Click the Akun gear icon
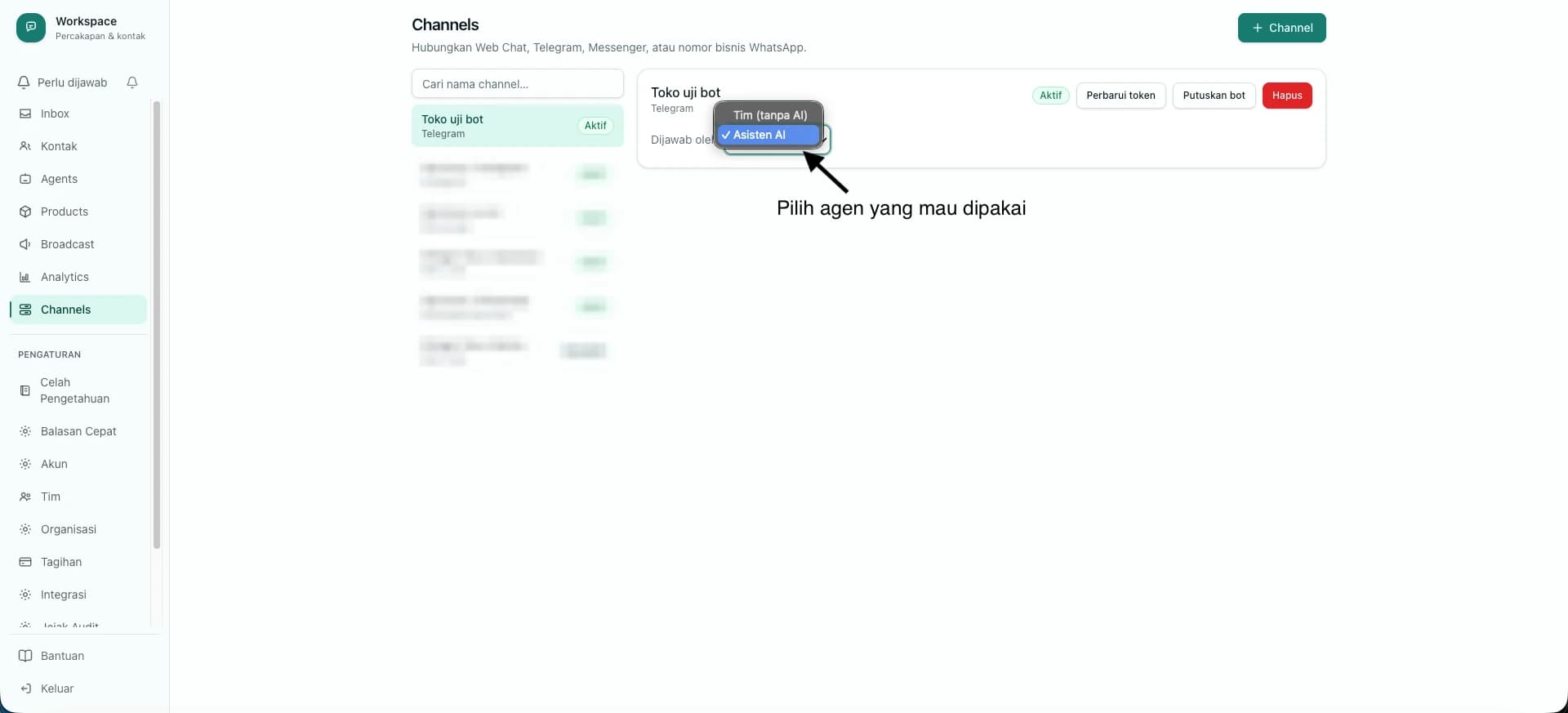The image size is (1568, 713). click(x=25, y=464)
